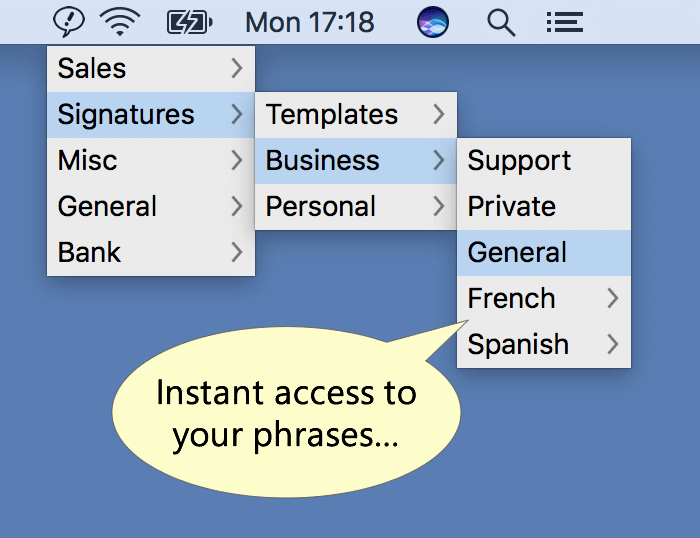Expand the chevron next to Bank
This screenshot has width=700, height=538.
237,253
